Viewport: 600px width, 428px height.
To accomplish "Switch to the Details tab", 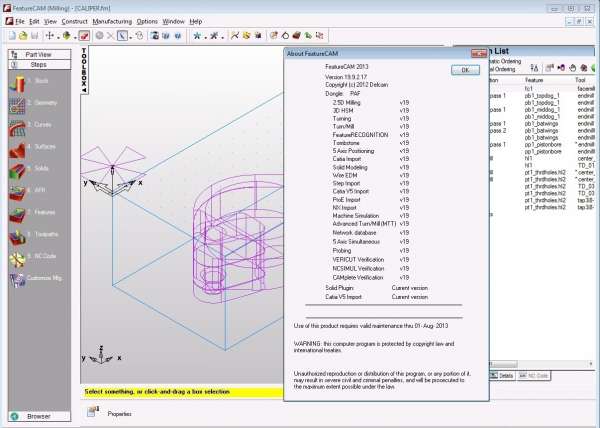I will tap(502, 376).
